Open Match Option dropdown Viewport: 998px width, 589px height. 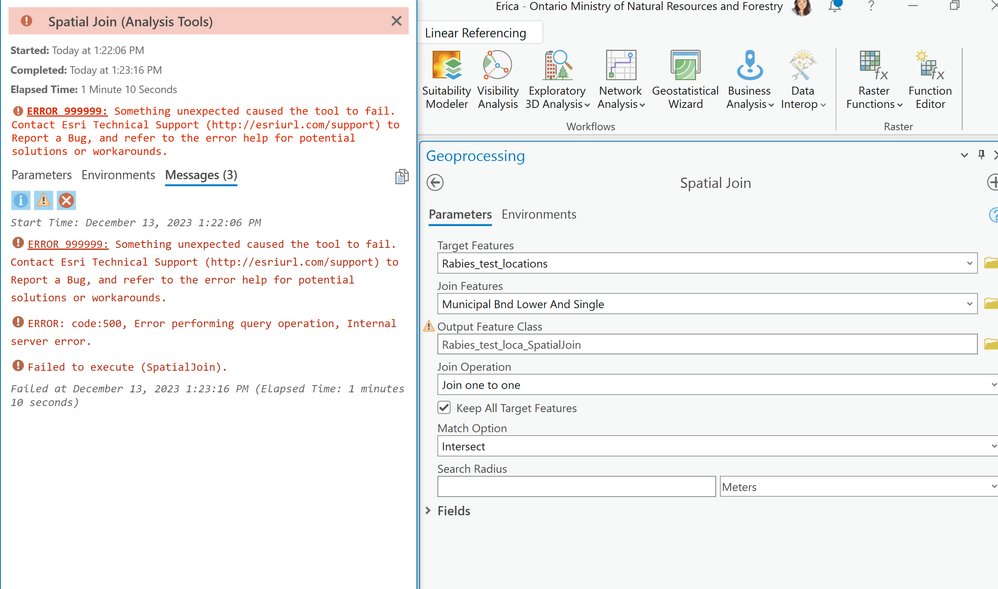(994, 446)
